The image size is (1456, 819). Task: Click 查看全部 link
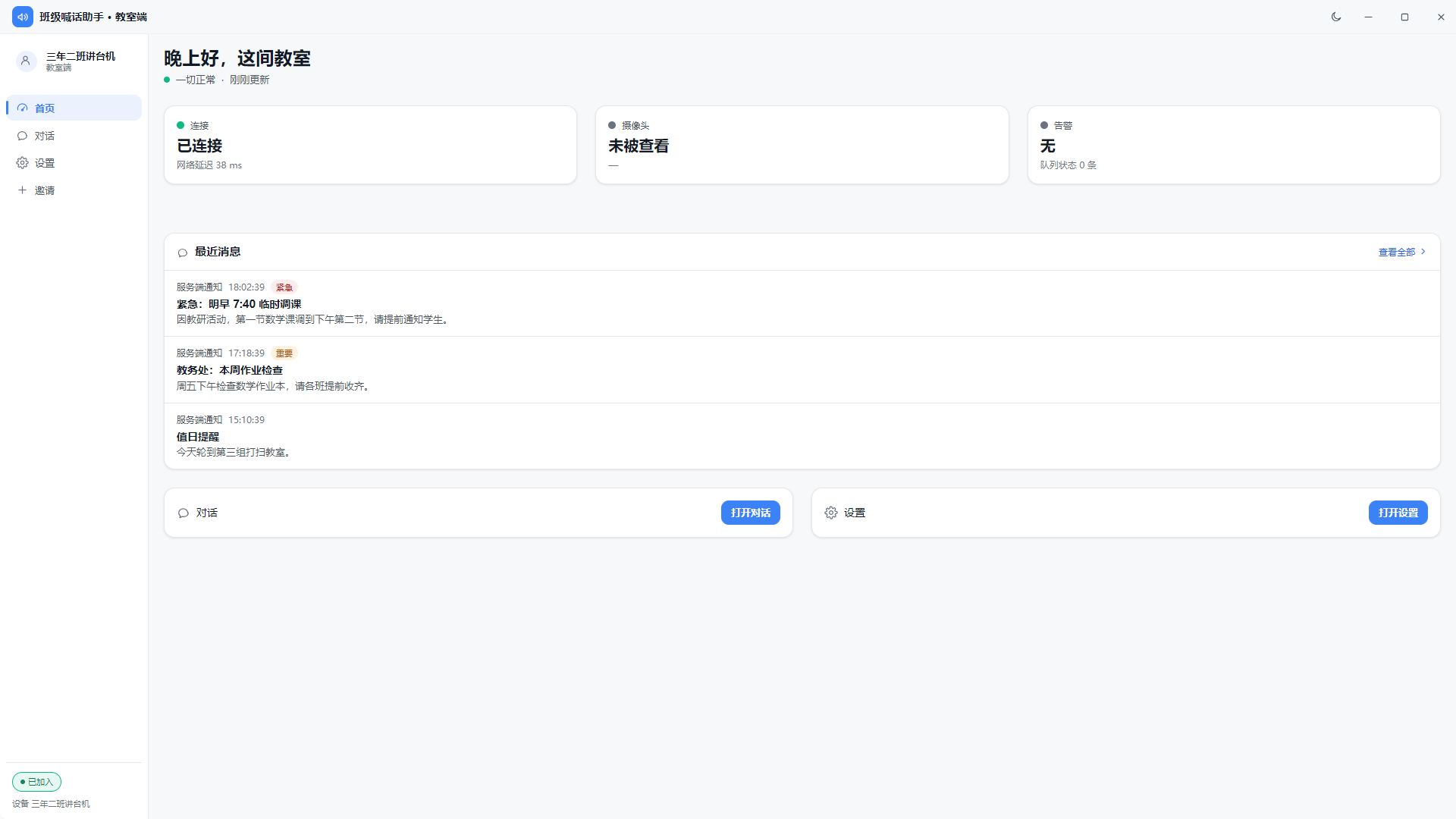[1397, 253]
